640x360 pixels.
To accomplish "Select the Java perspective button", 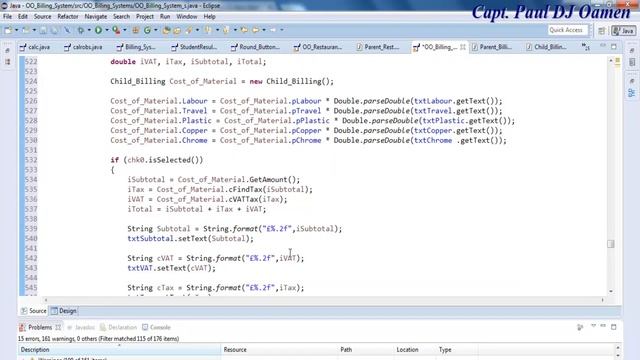I will pyautogui.click(x=623, y=31).
